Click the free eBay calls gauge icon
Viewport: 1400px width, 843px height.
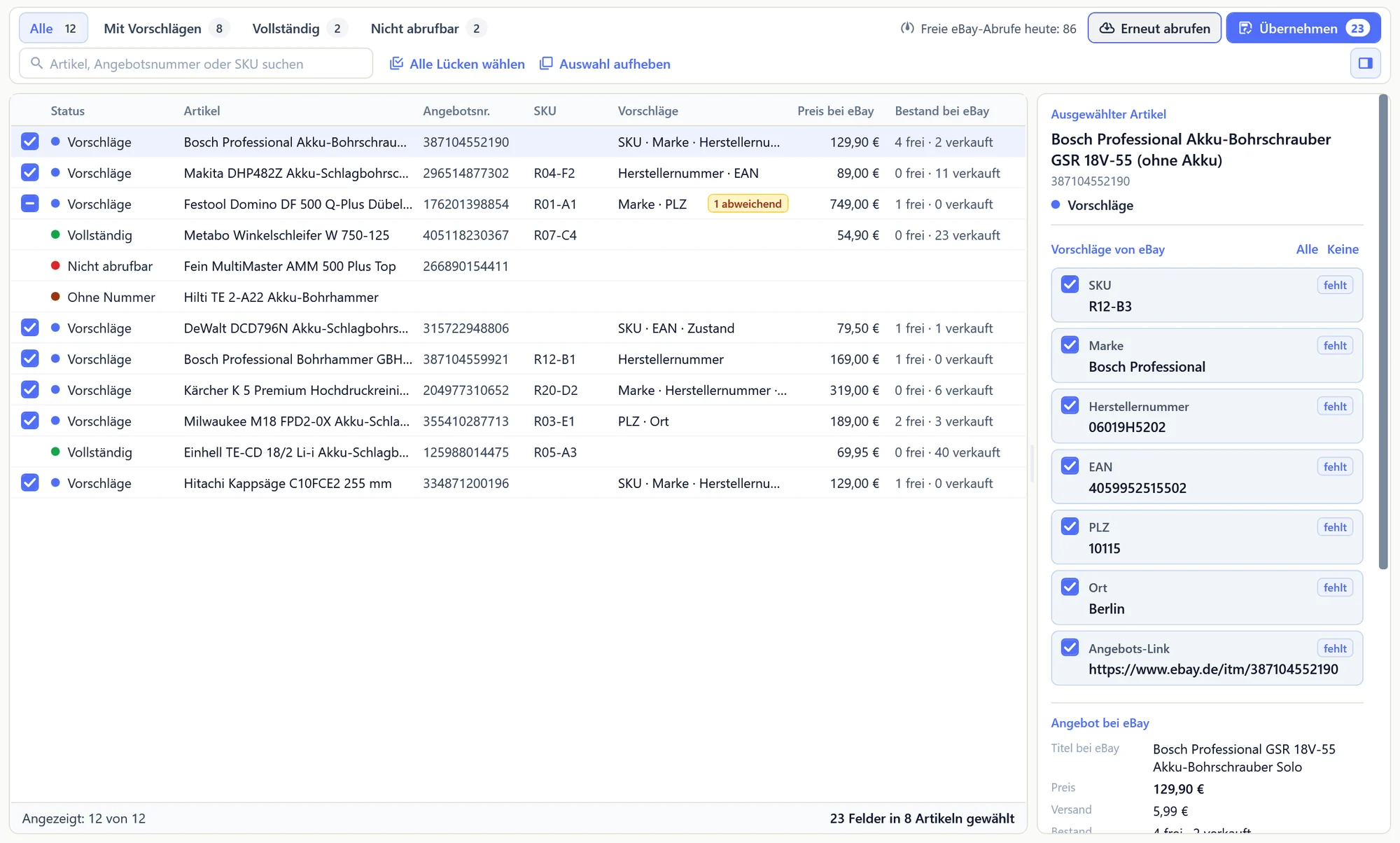907,29
